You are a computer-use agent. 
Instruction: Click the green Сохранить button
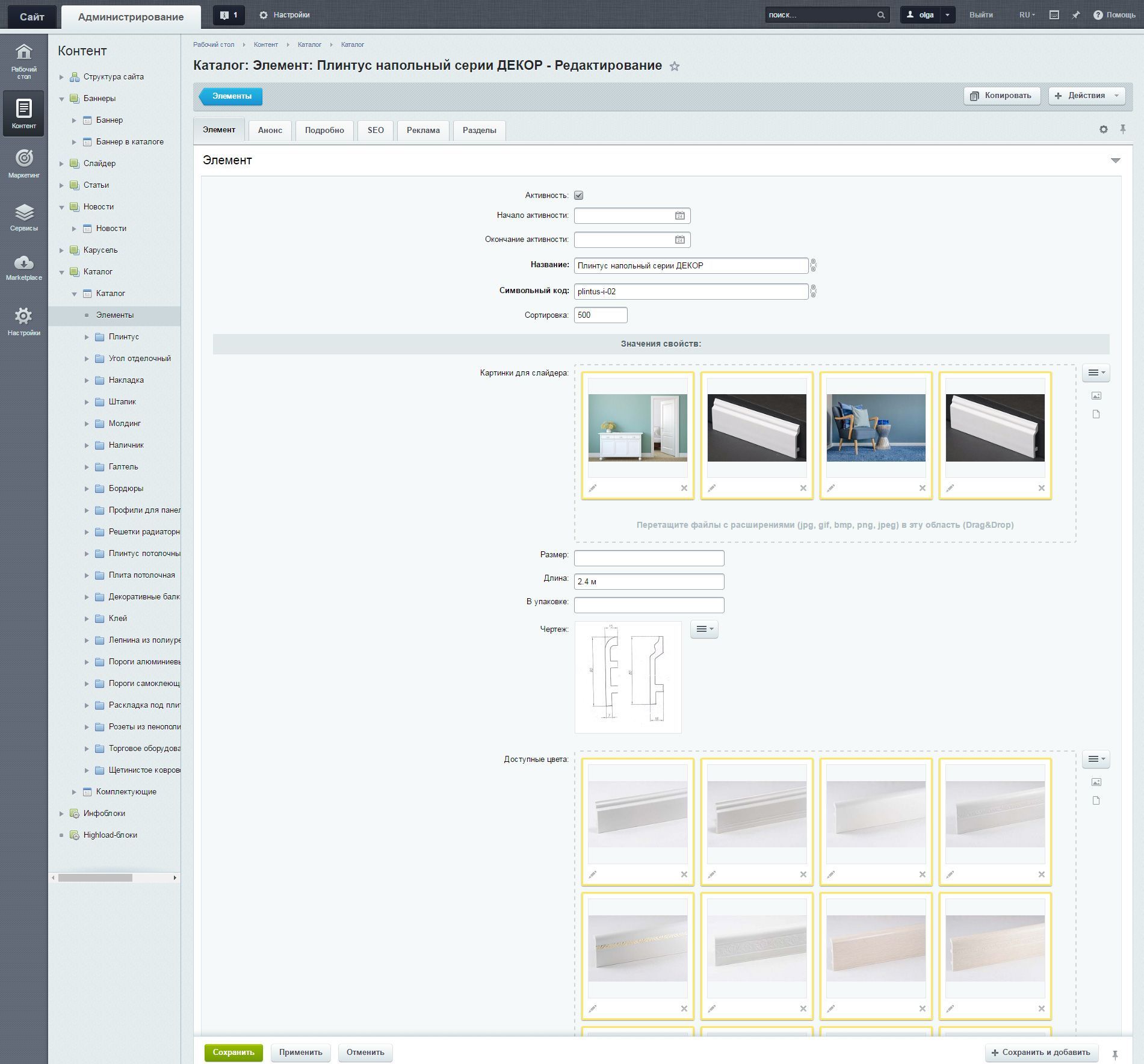pos(233,1053)
